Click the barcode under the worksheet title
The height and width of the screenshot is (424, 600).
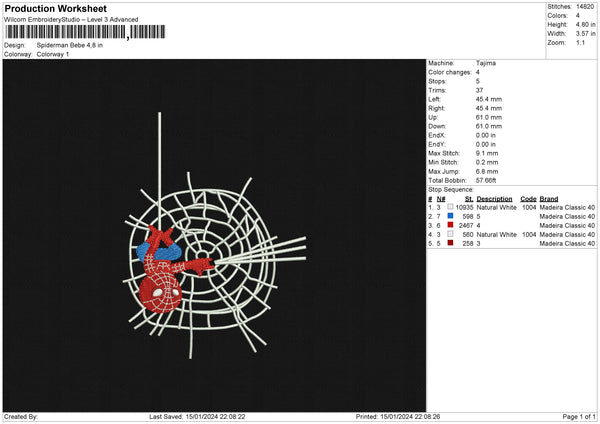[x=85, y=32]
